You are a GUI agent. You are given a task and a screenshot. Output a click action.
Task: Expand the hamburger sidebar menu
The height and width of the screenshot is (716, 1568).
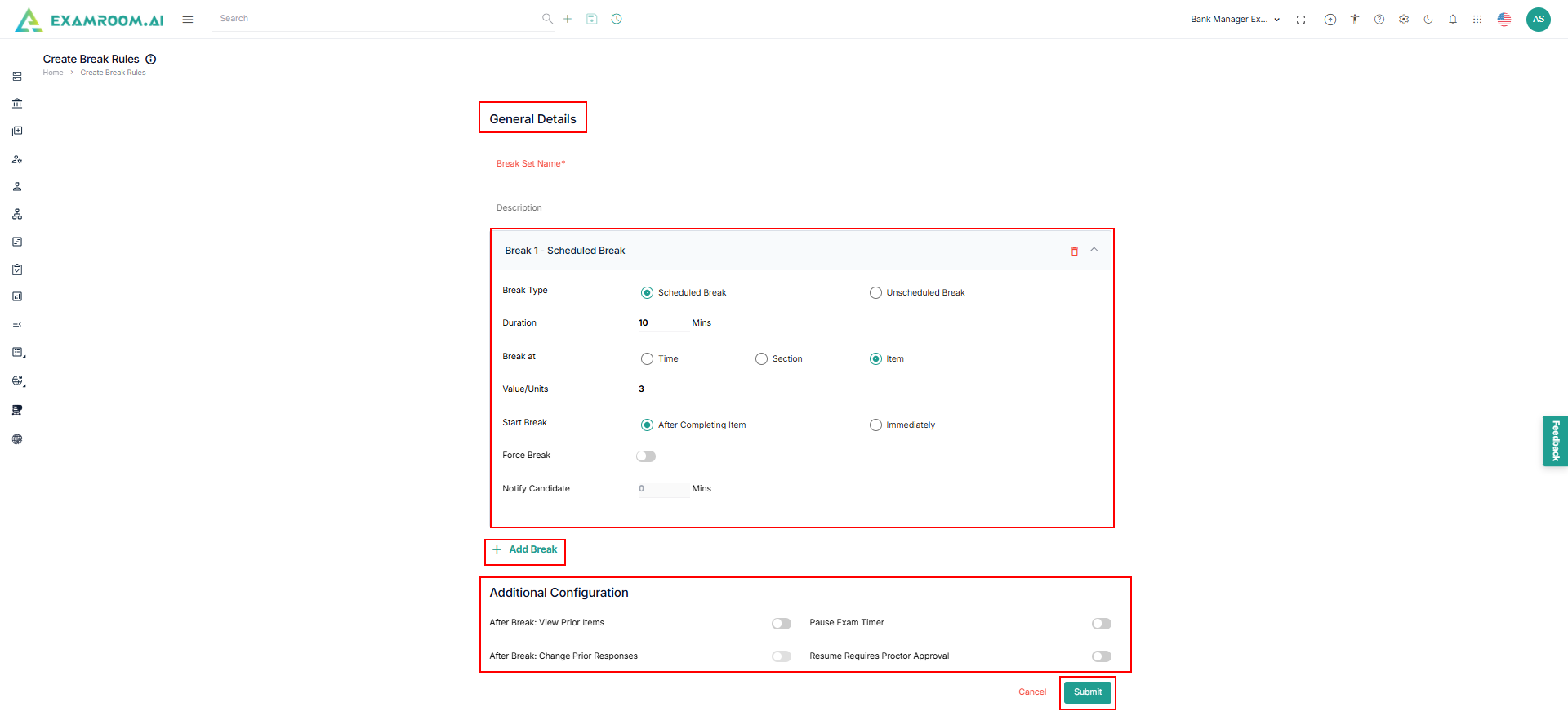point(188,20)
